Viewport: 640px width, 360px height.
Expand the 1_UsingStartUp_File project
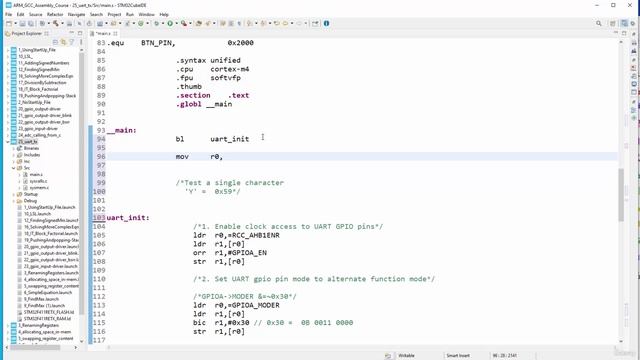[x=8, y=50]
